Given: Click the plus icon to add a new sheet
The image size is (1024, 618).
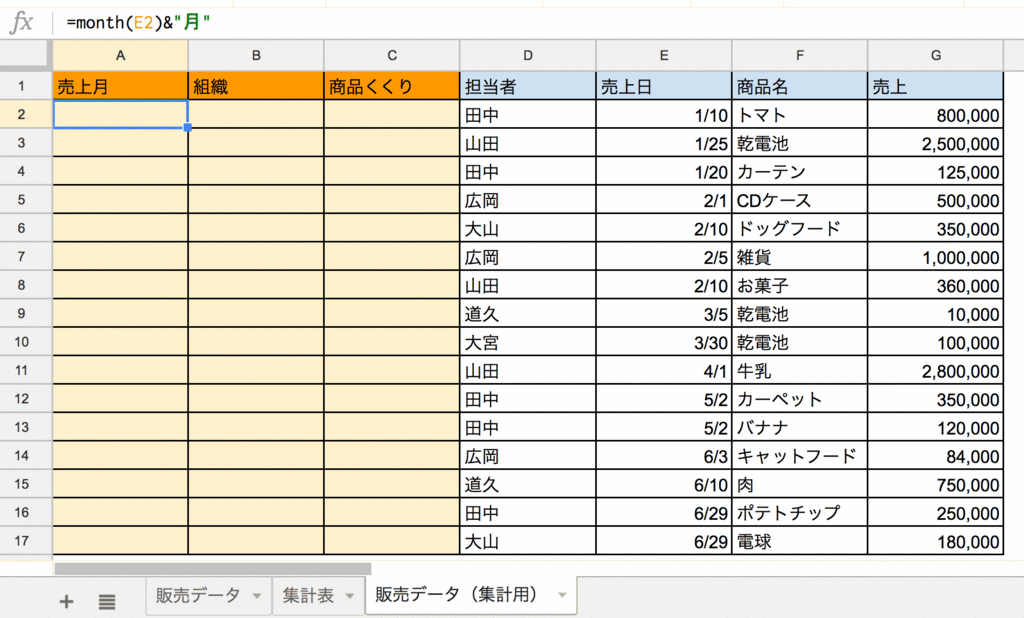Looking at the screenshot, I should 66,601.
